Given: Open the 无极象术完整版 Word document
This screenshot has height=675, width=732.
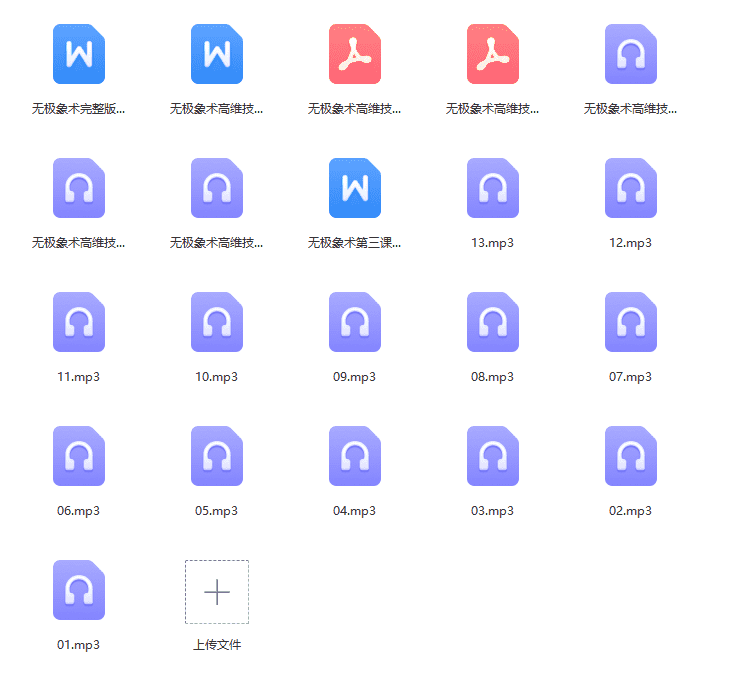Looking at the screenshot, I should (x=79, y=54).
